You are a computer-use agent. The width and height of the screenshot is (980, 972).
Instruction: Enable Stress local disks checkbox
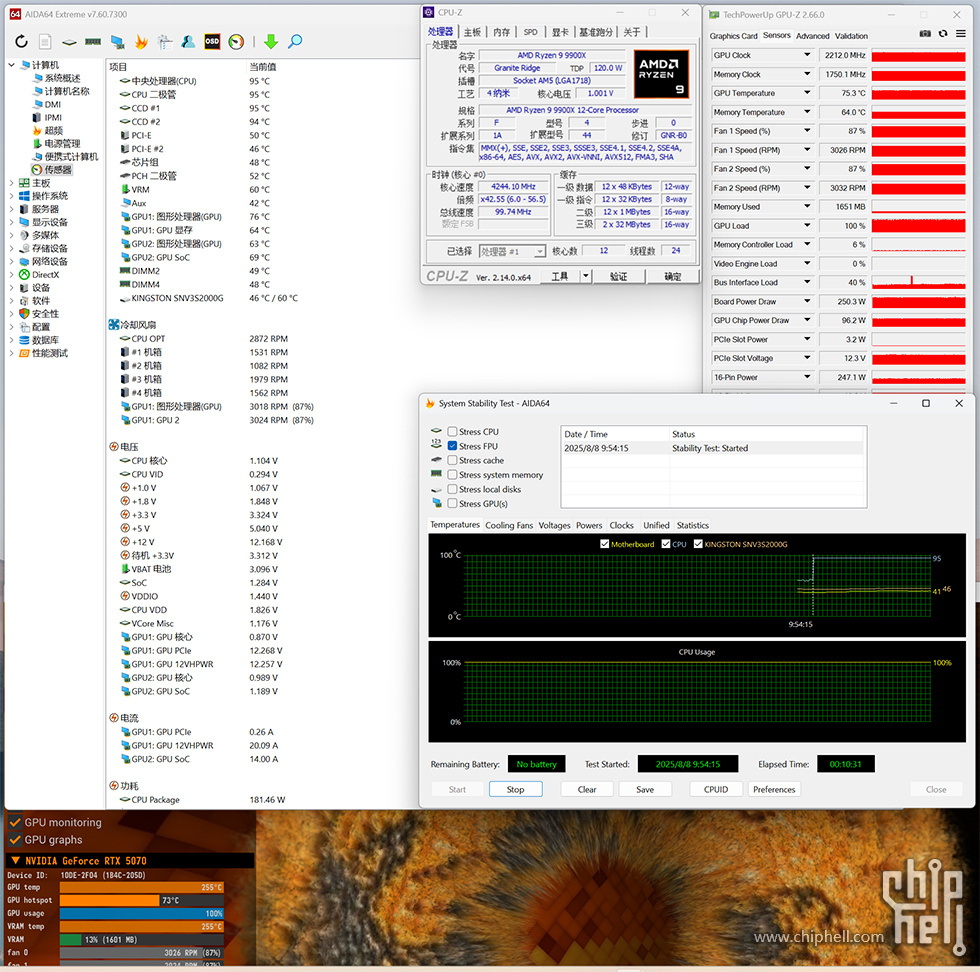(452, 489)
